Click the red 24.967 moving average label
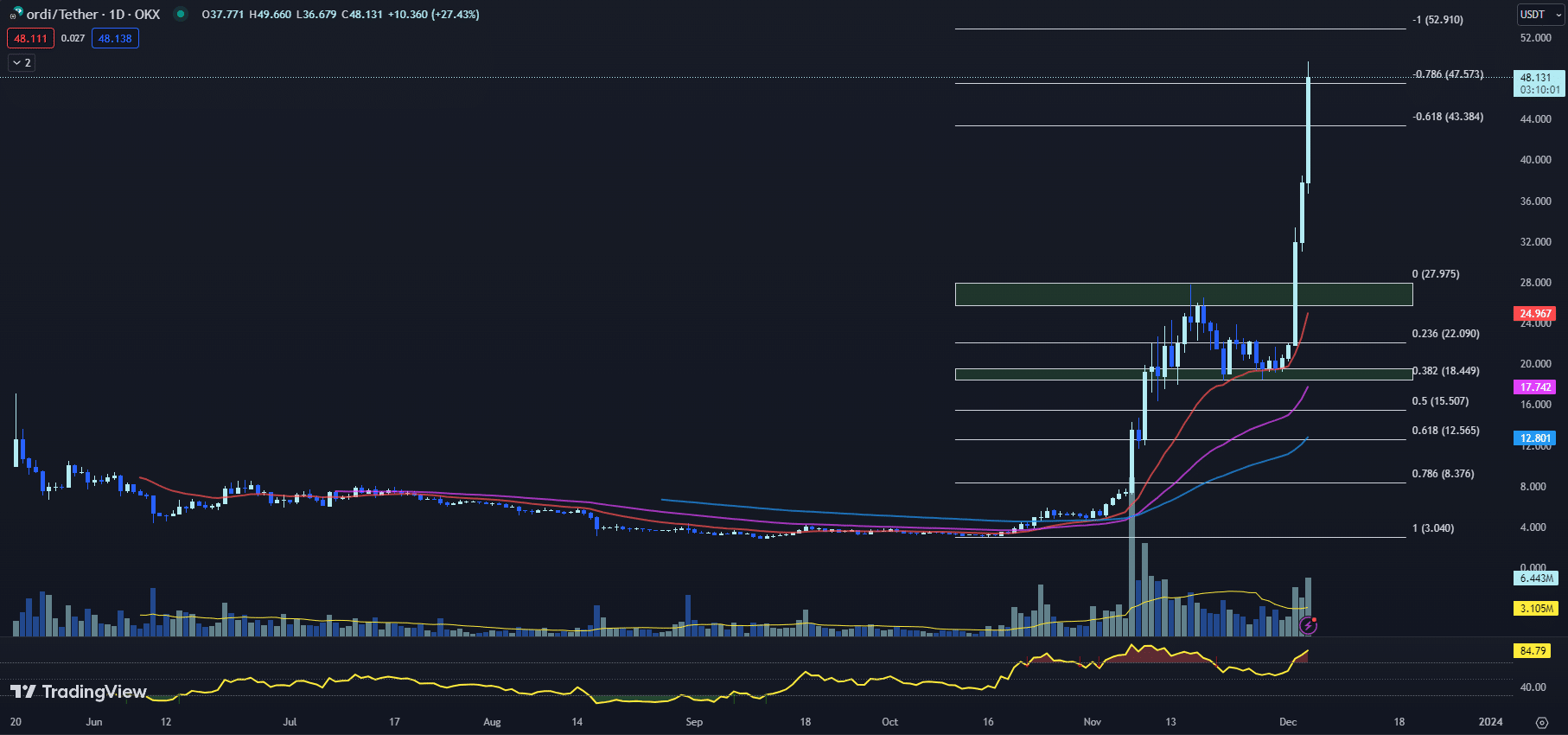Screen dimensions: 1568x735 coord(1535,314)
